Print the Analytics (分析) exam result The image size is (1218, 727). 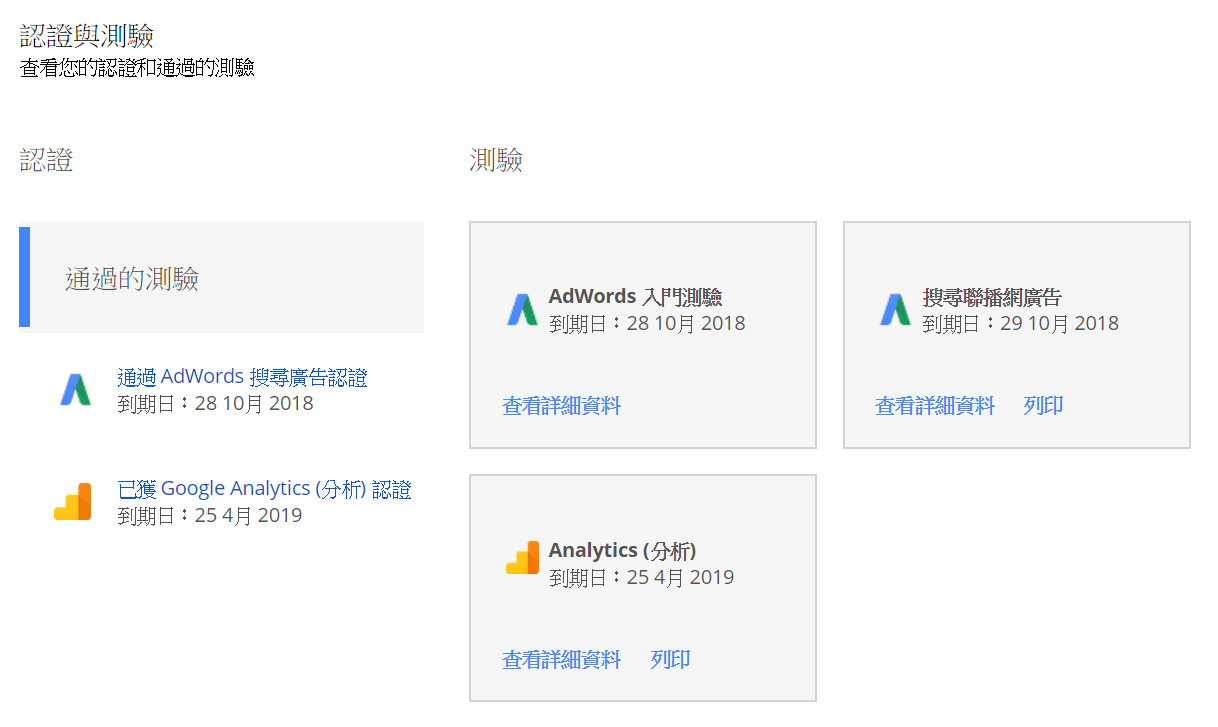(670, 660)
